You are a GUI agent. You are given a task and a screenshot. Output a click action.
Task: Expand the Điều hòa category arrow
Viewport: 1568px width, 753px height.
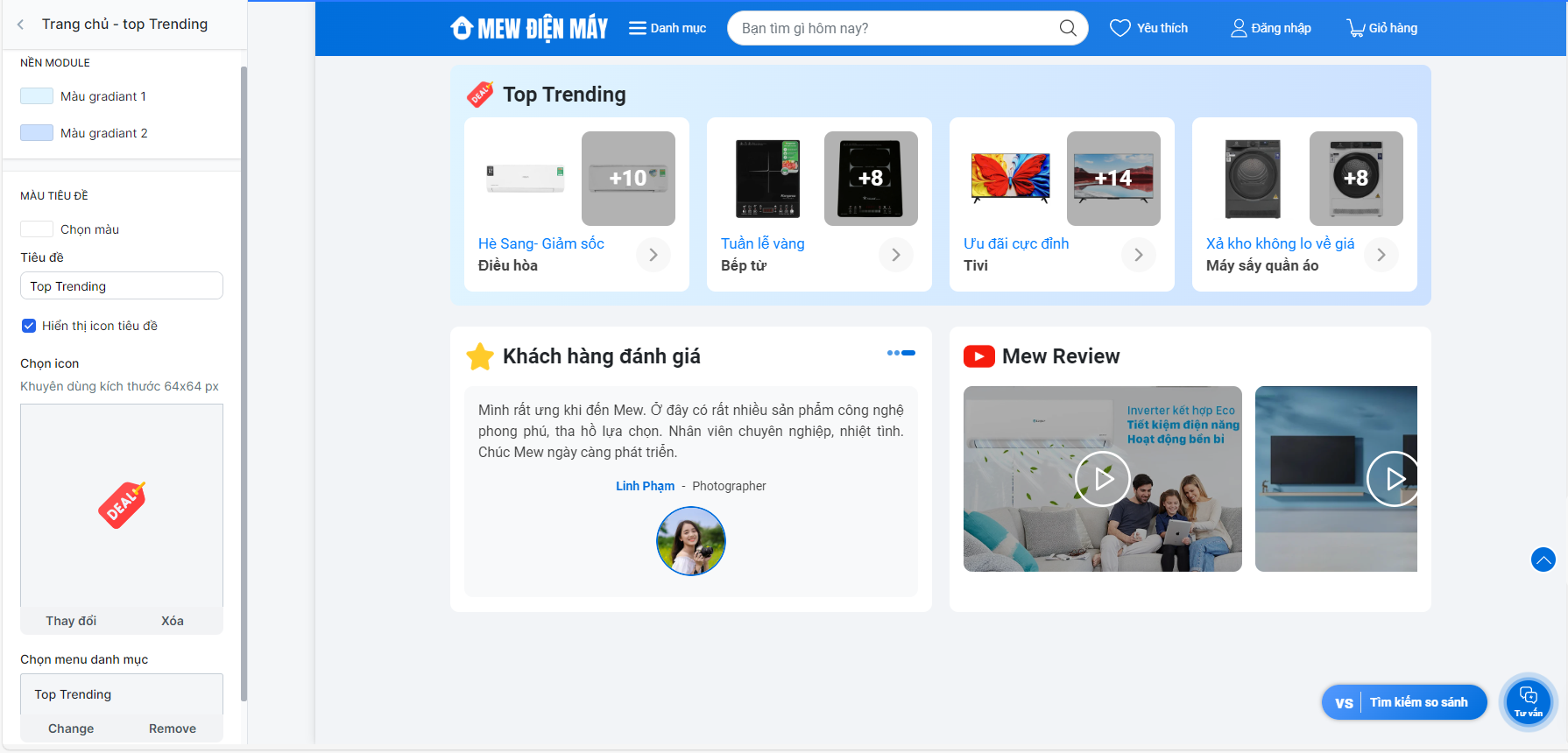click(653, 255)
